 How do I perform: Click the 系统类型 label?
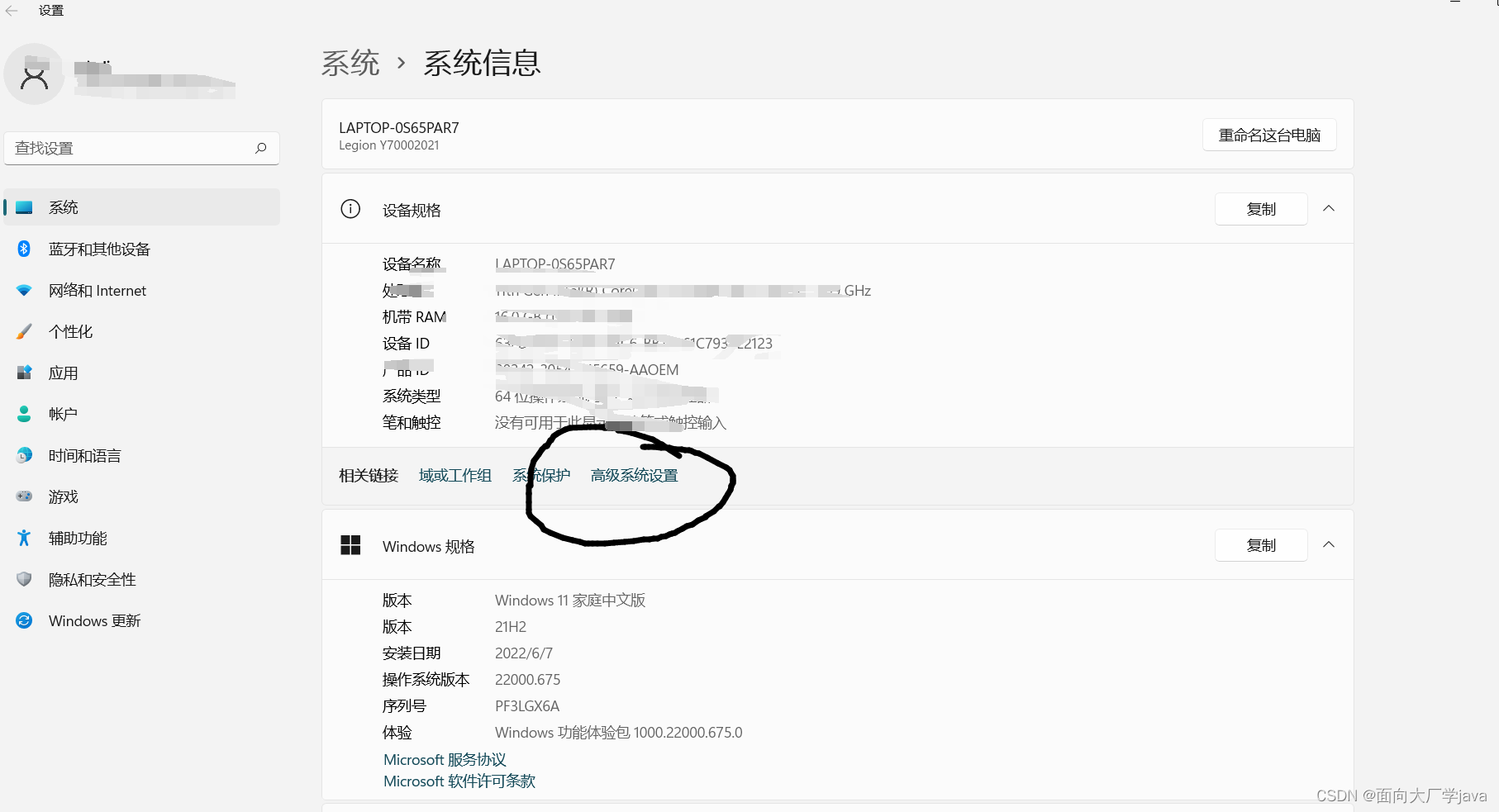pos(412,396)
